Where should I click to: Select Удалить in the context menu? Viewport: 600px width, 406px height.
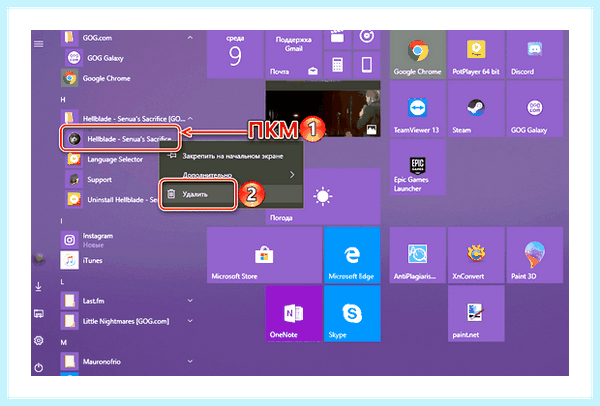(197, 194)
